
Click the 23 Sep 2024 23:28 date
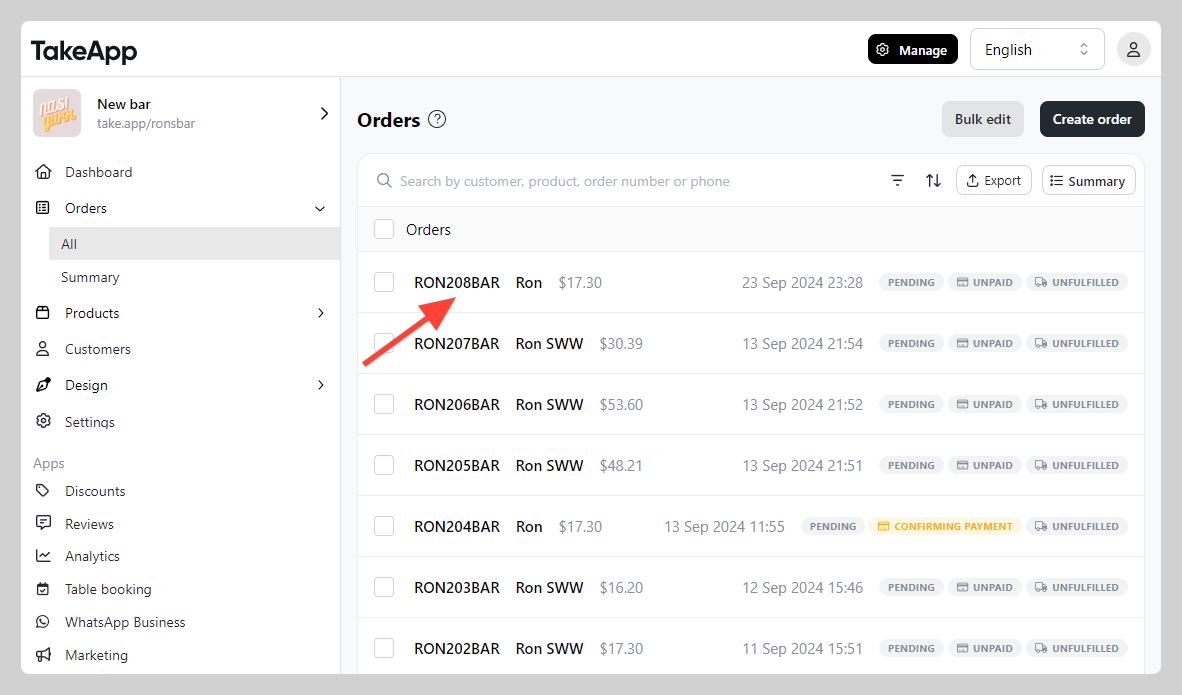tap(802, 283)
